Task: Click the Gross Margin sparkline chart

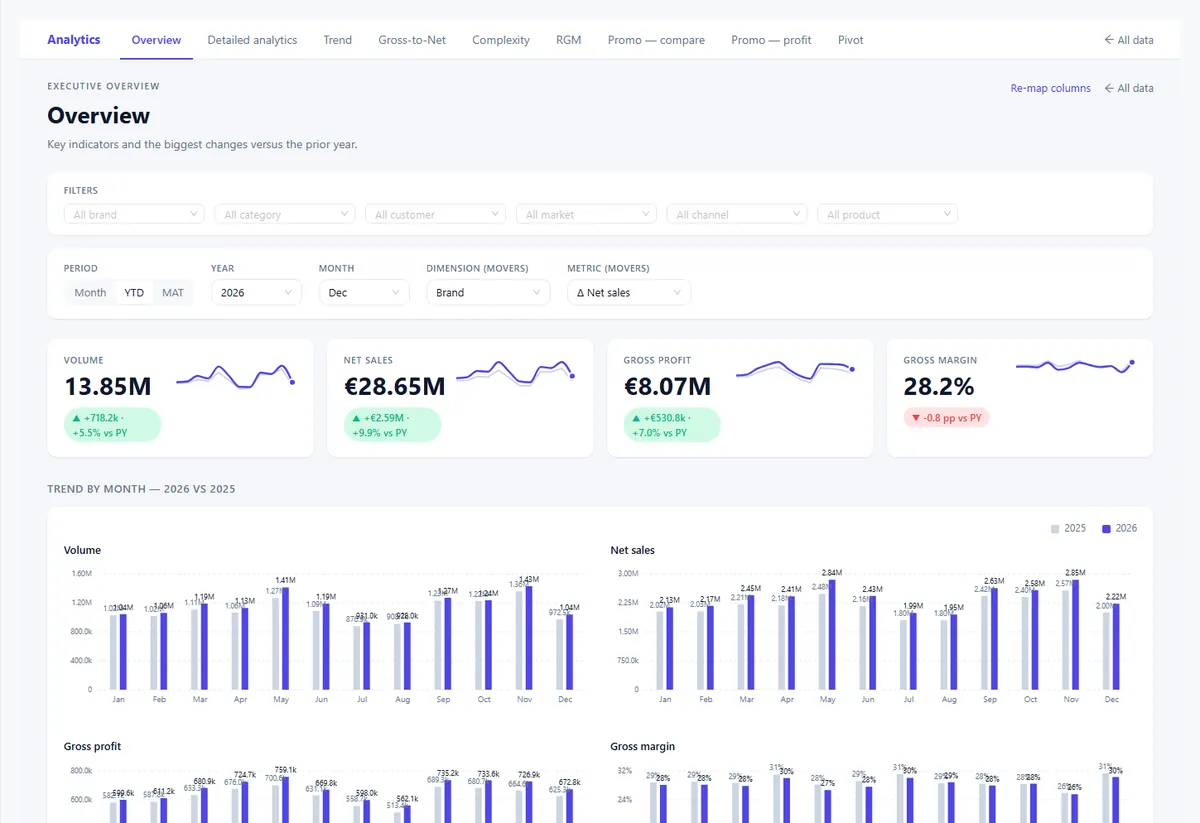Action: pyautogui.click(x=1075, y=367)
